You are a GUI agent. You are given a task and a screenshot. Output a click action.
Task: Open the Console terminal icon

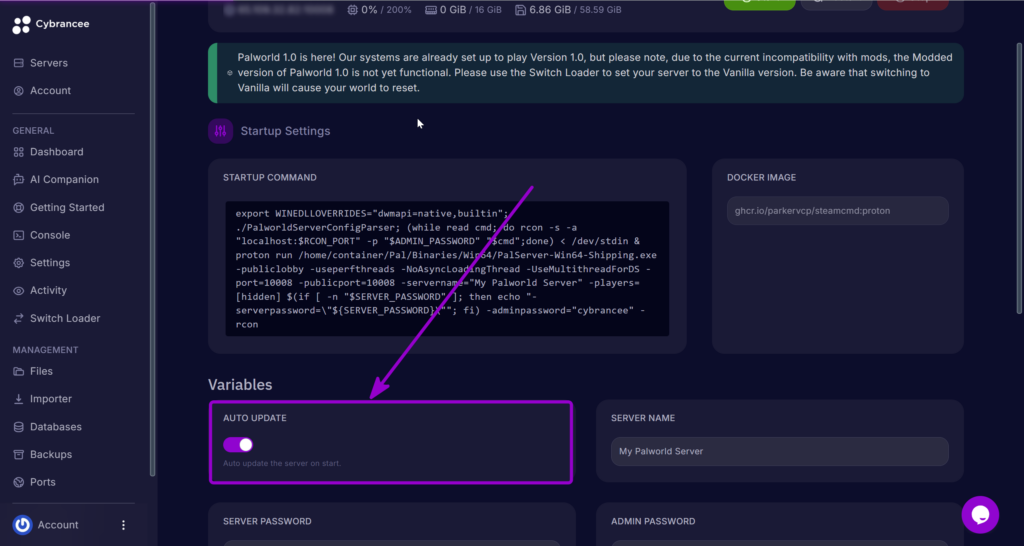18,235
